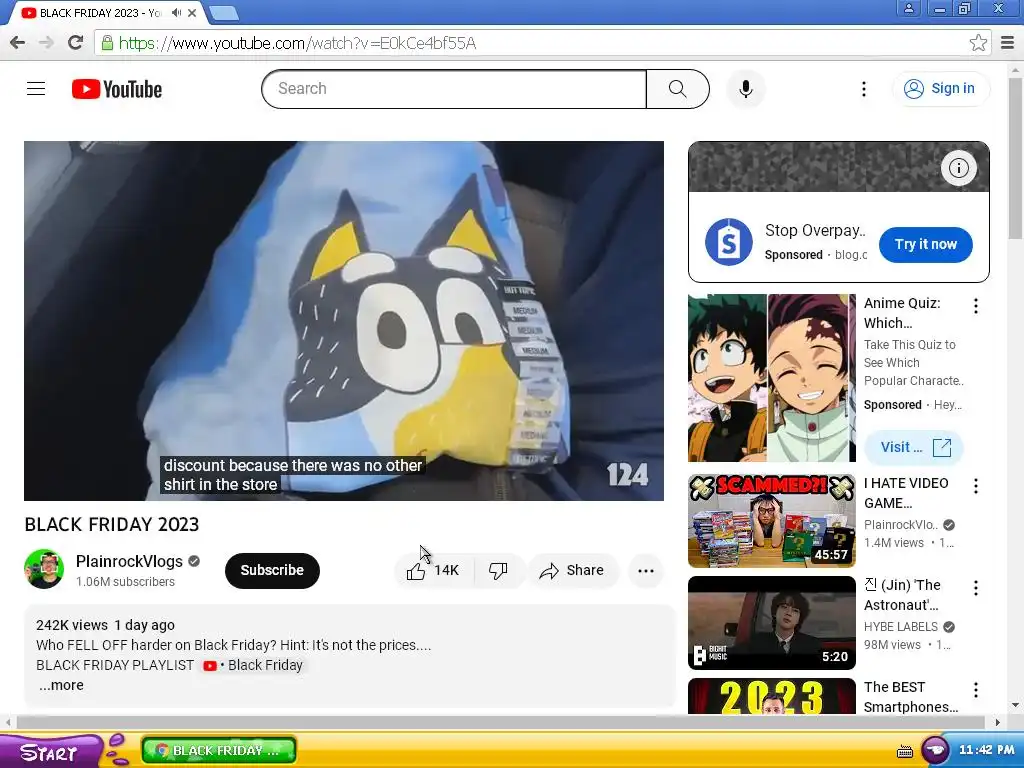Click the vertical scrollbar thumb
The image size is (1024, 768).
1016,158
